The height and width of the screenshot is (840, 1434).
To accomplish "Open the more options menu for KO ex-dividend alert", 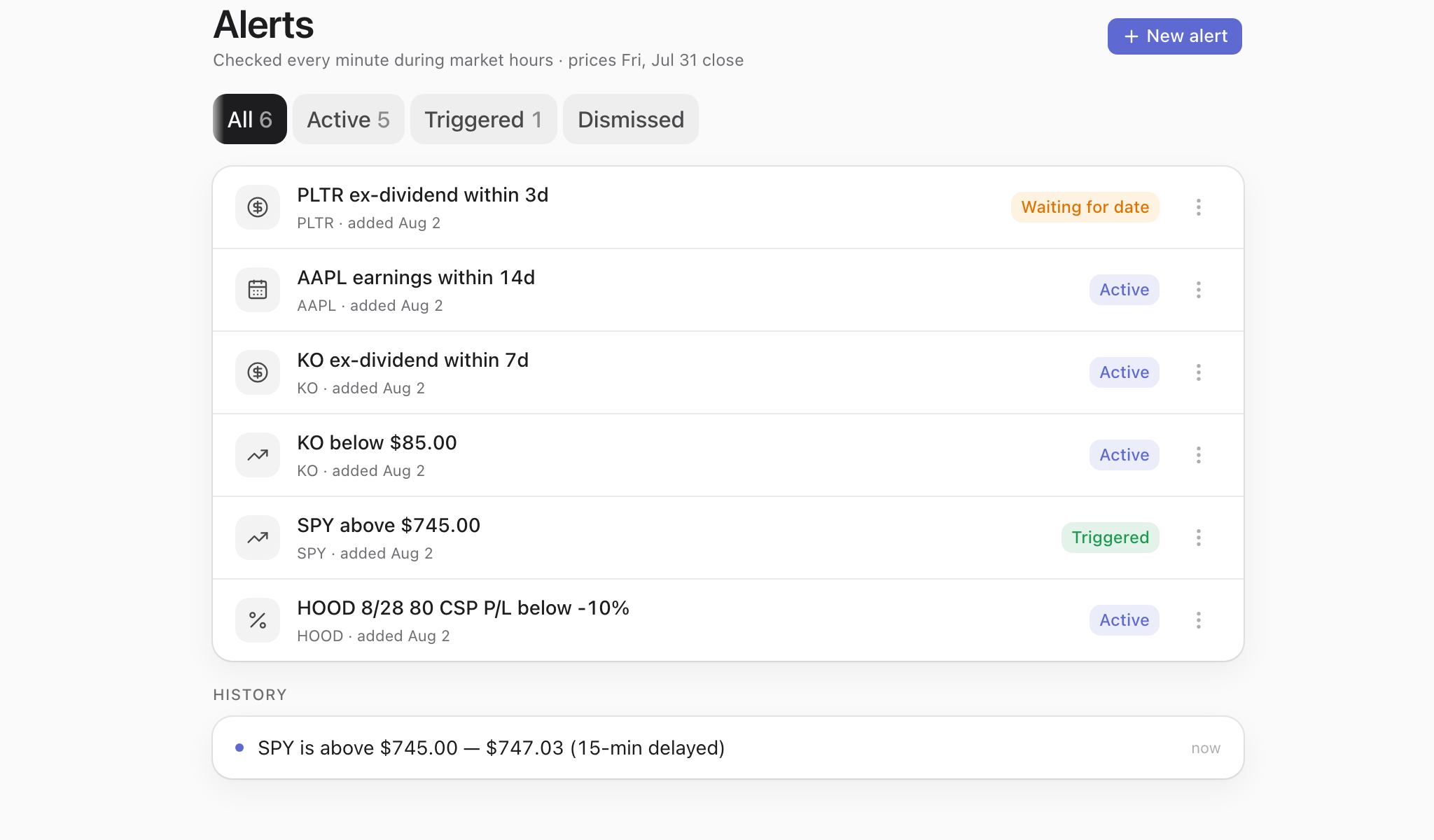I will (x=1199, y=372).
